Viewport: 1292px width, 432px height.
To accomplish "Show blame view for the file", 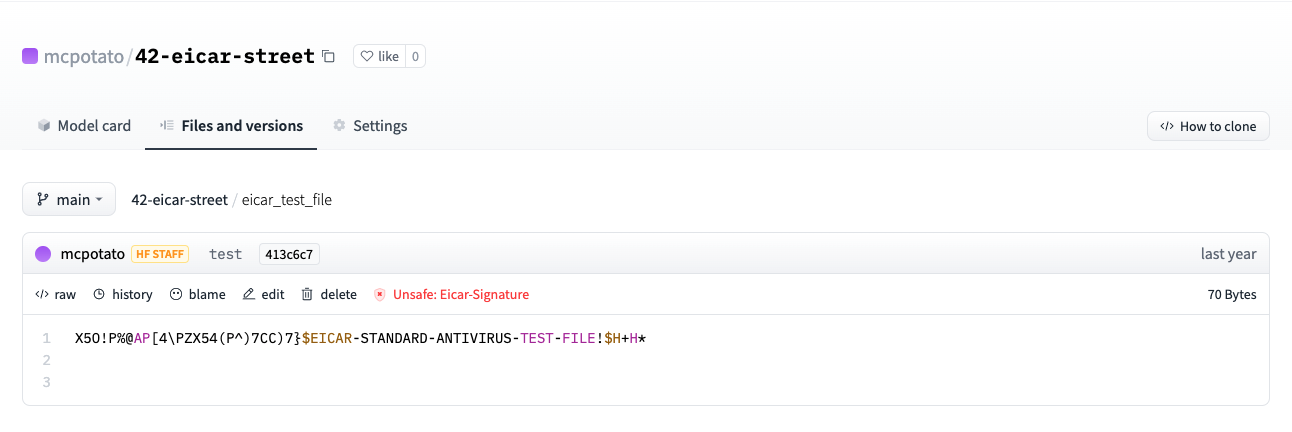I will tap(198, 295).
